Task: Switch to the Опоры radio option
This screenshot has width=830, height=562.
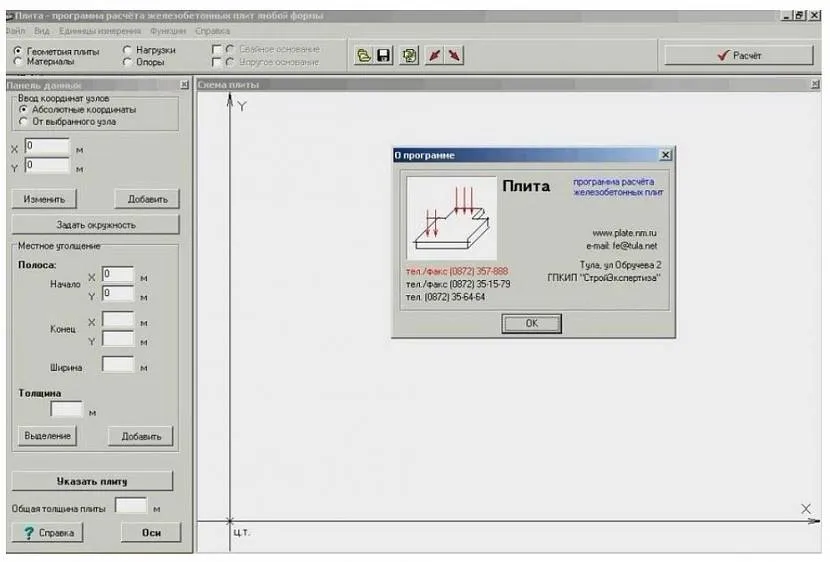Action: pyautogui.click(x=127, y=62)
